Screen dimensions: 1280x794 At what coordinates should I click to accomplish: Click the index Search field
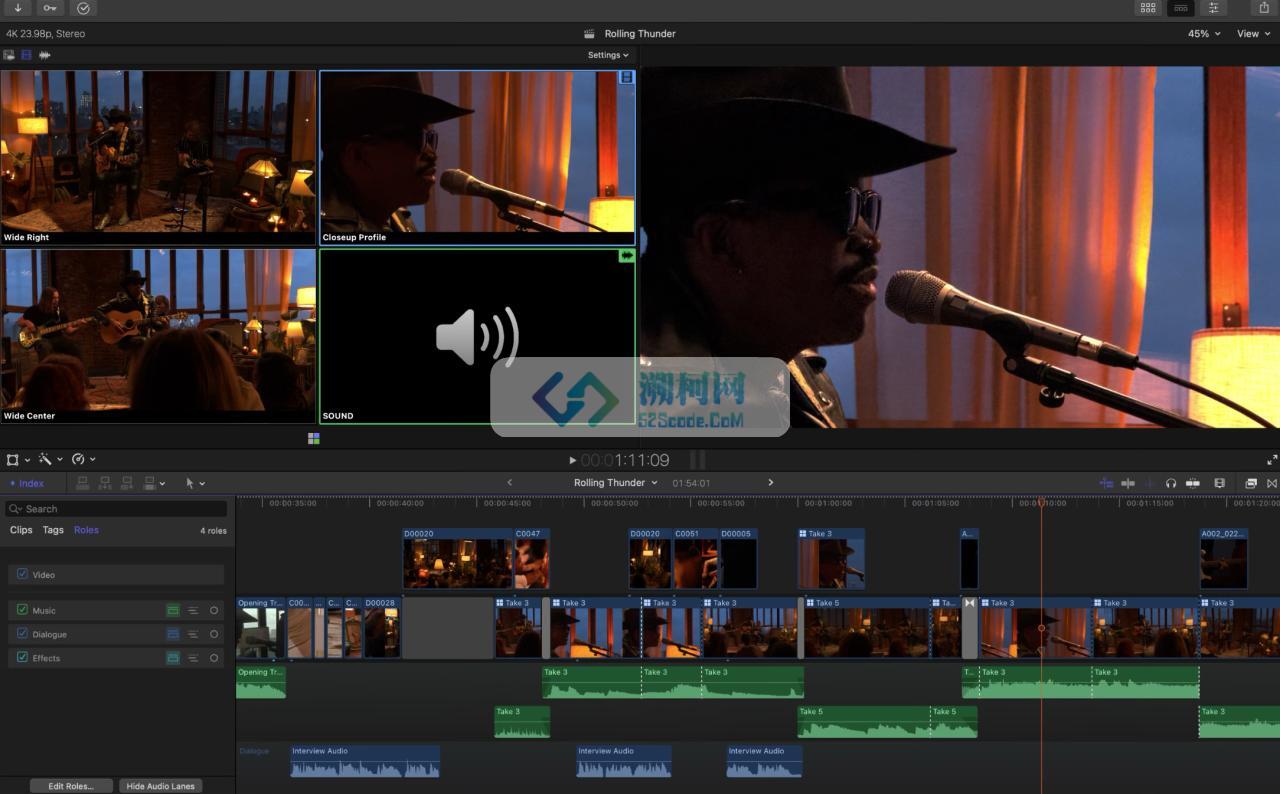[116, 509]
